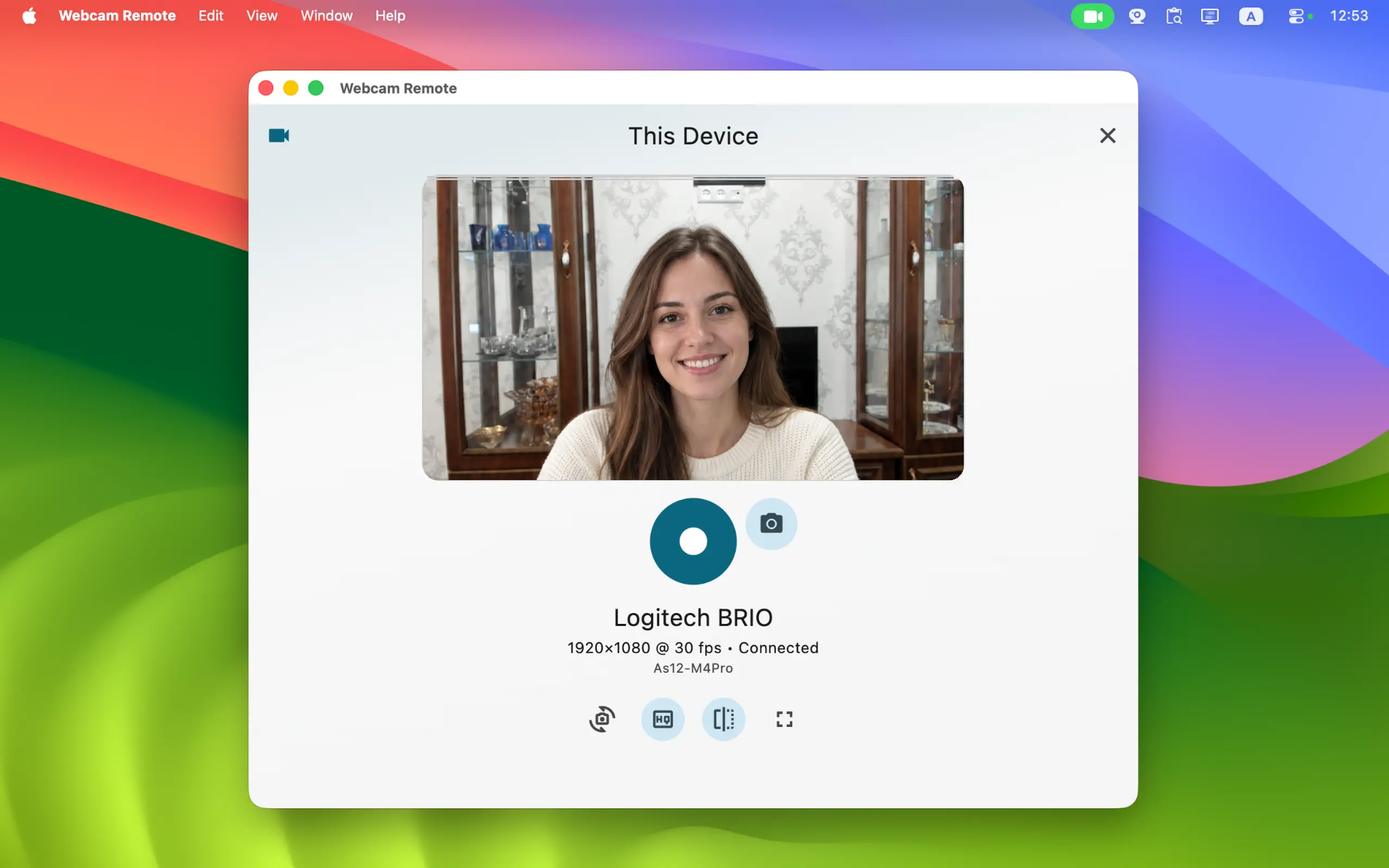Close the This Device panel
Screen dimensions: 1389x868
(1107, 136)
